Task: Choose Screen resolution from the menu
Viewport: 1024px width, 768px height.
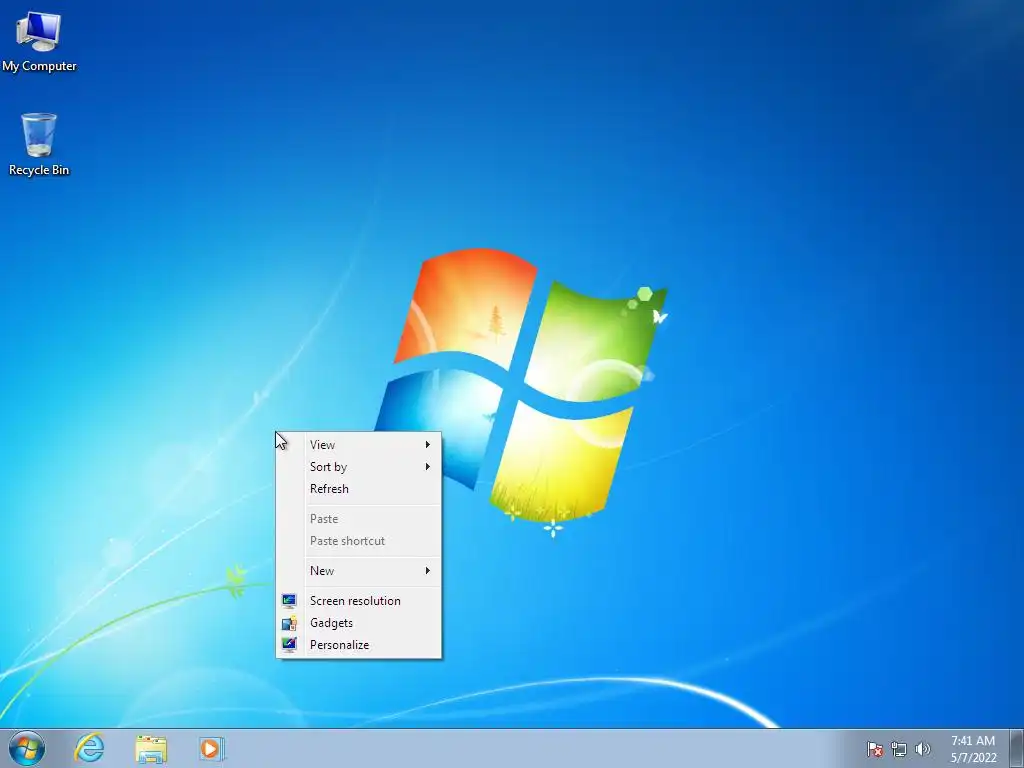Action: [x=359, y=601]
